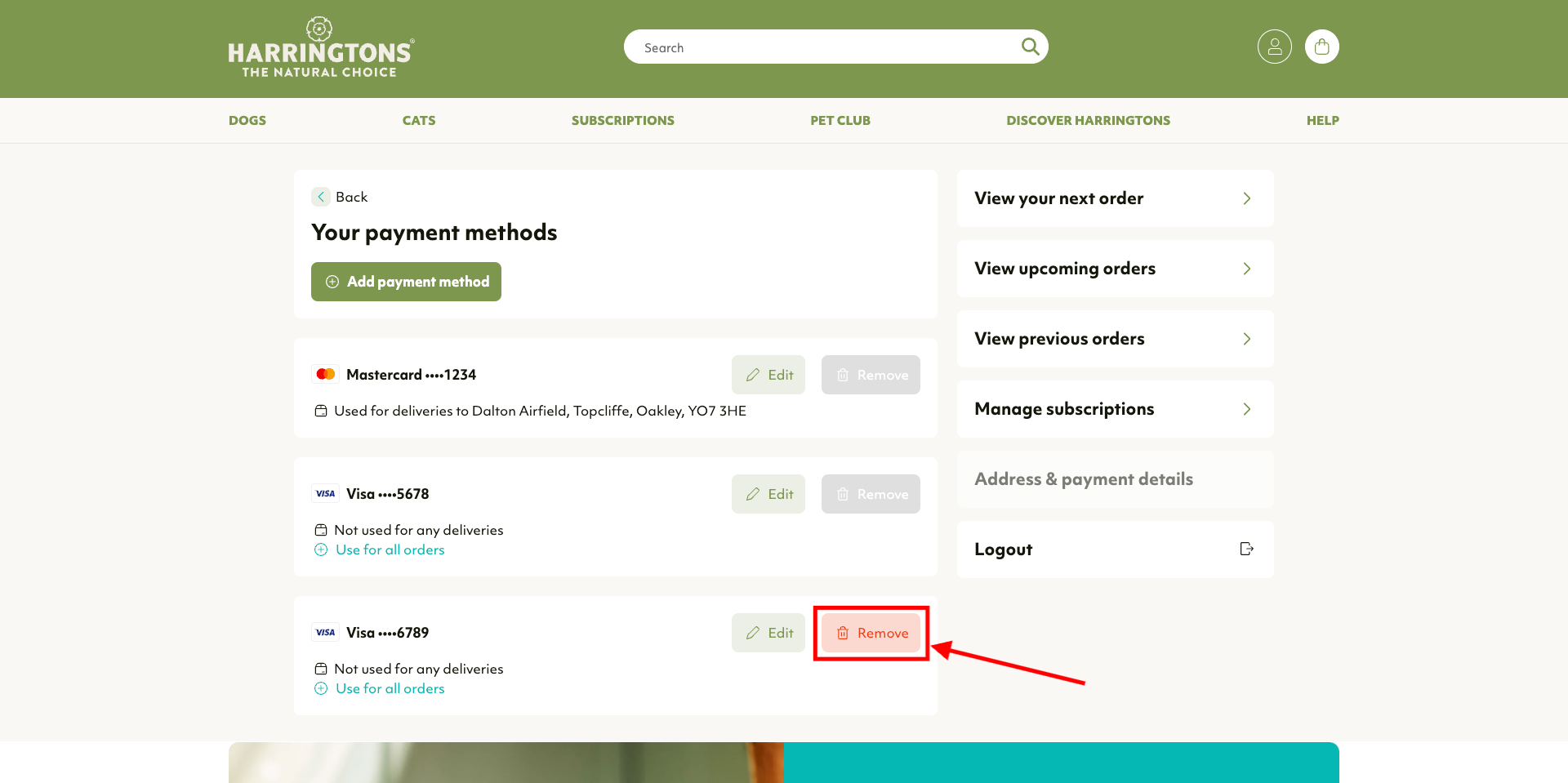1568x783 pixels.
Task: Open View previous orders
Action: click(1115, 339)
